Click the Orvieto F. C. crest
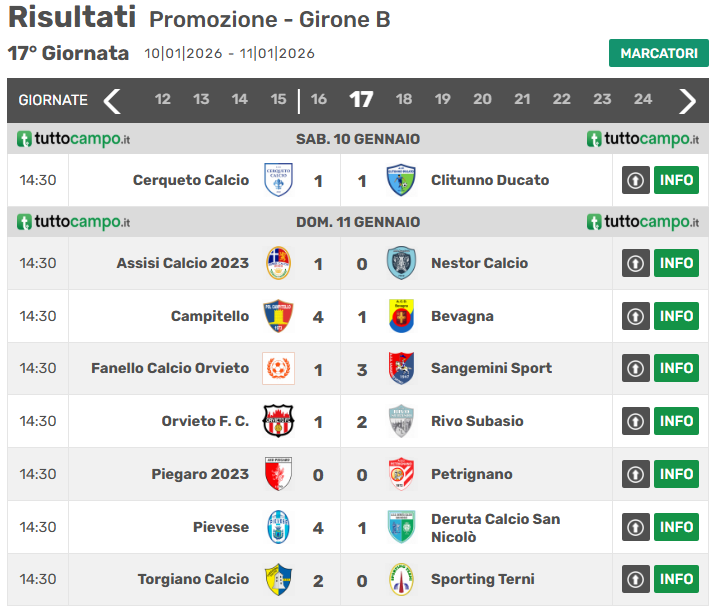Screen dimensions: 717x610 [278, 421]
